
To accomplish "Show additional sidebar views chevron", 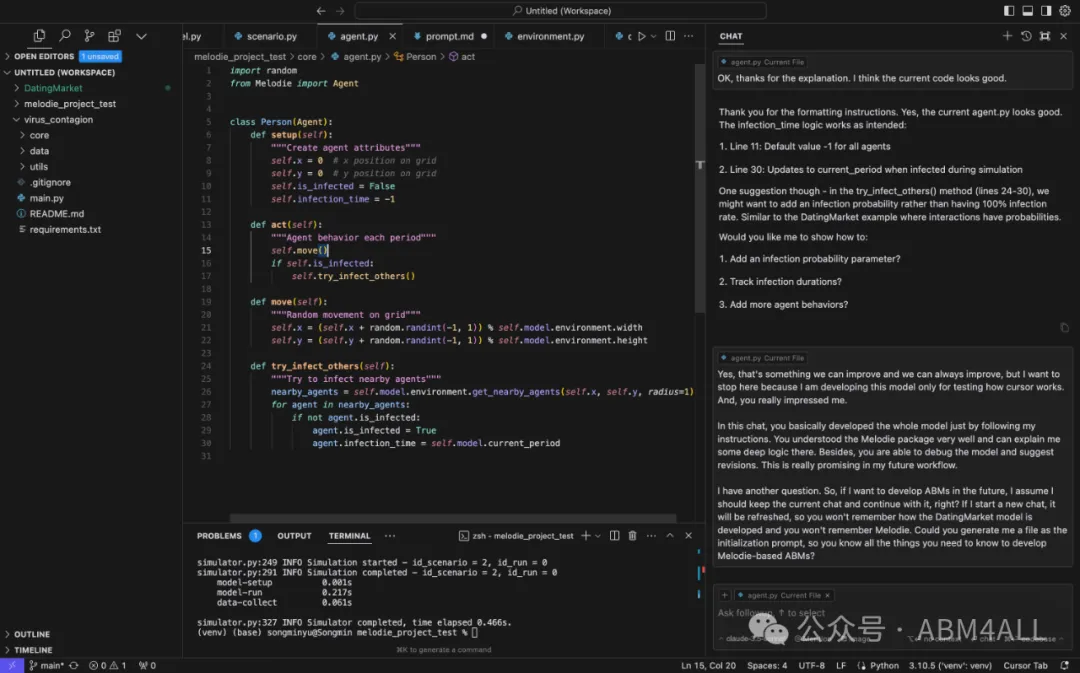I will click(x=141, y=36).
